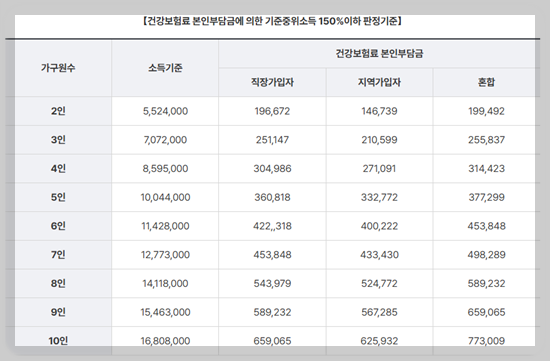Screen dimensions: 550x361
Task: Click the 498,289 cell
Action: click(x=487, y=255)
